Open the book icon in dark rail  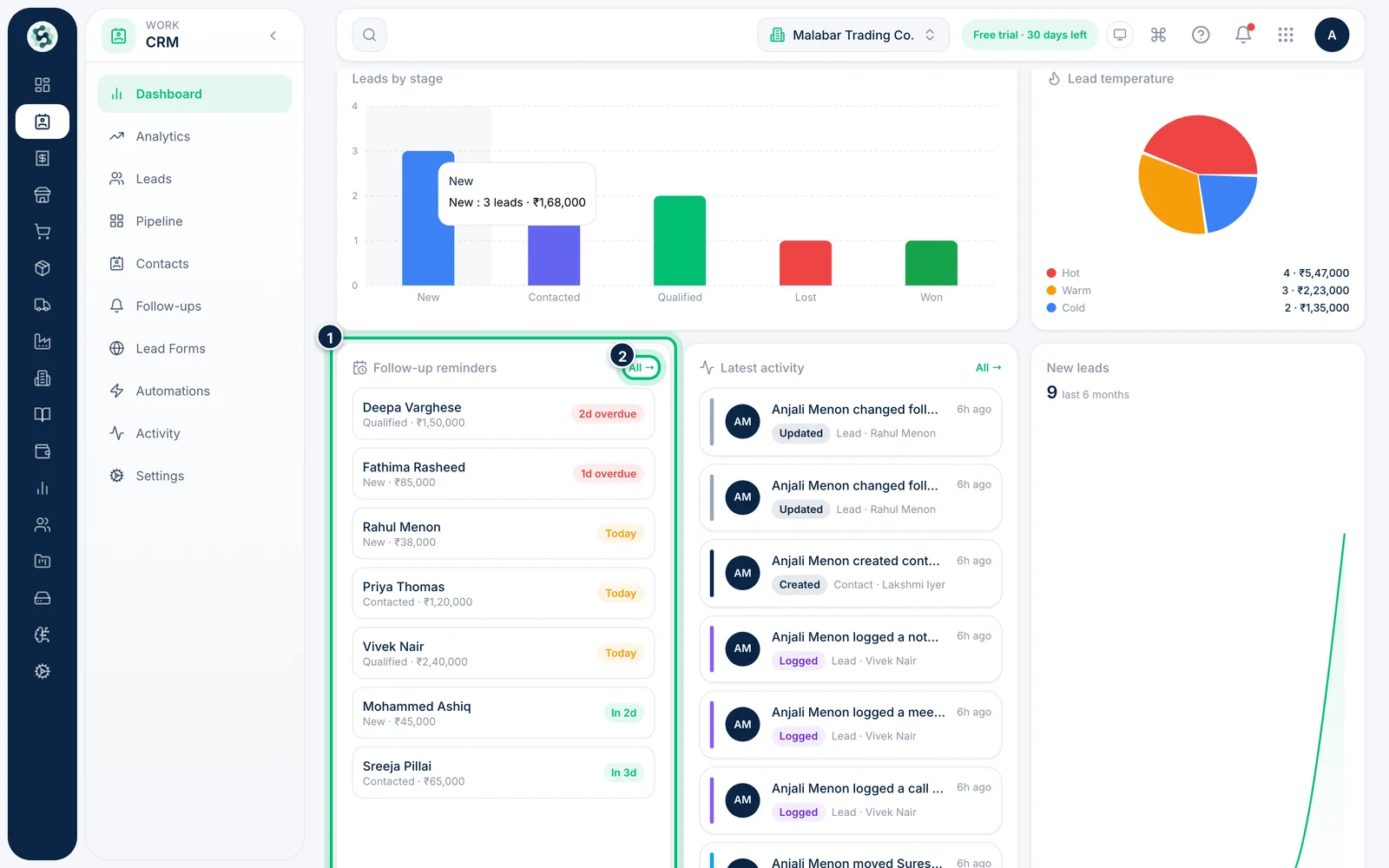click(43, 415)
